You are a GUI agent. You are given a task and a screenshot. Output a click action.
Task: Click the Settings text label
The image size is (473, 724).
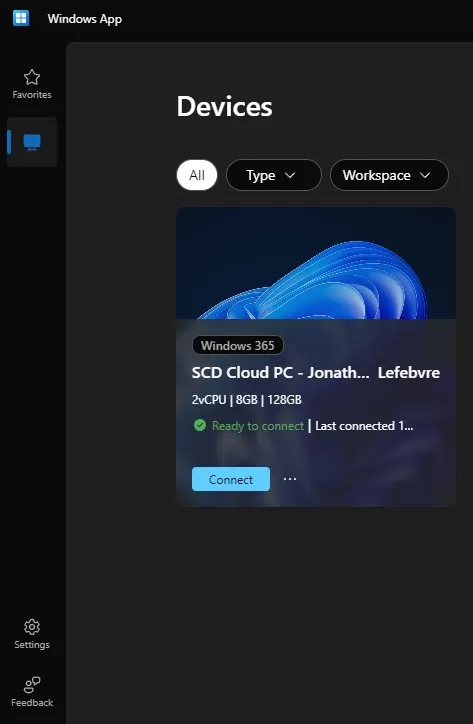click(32, 645)
